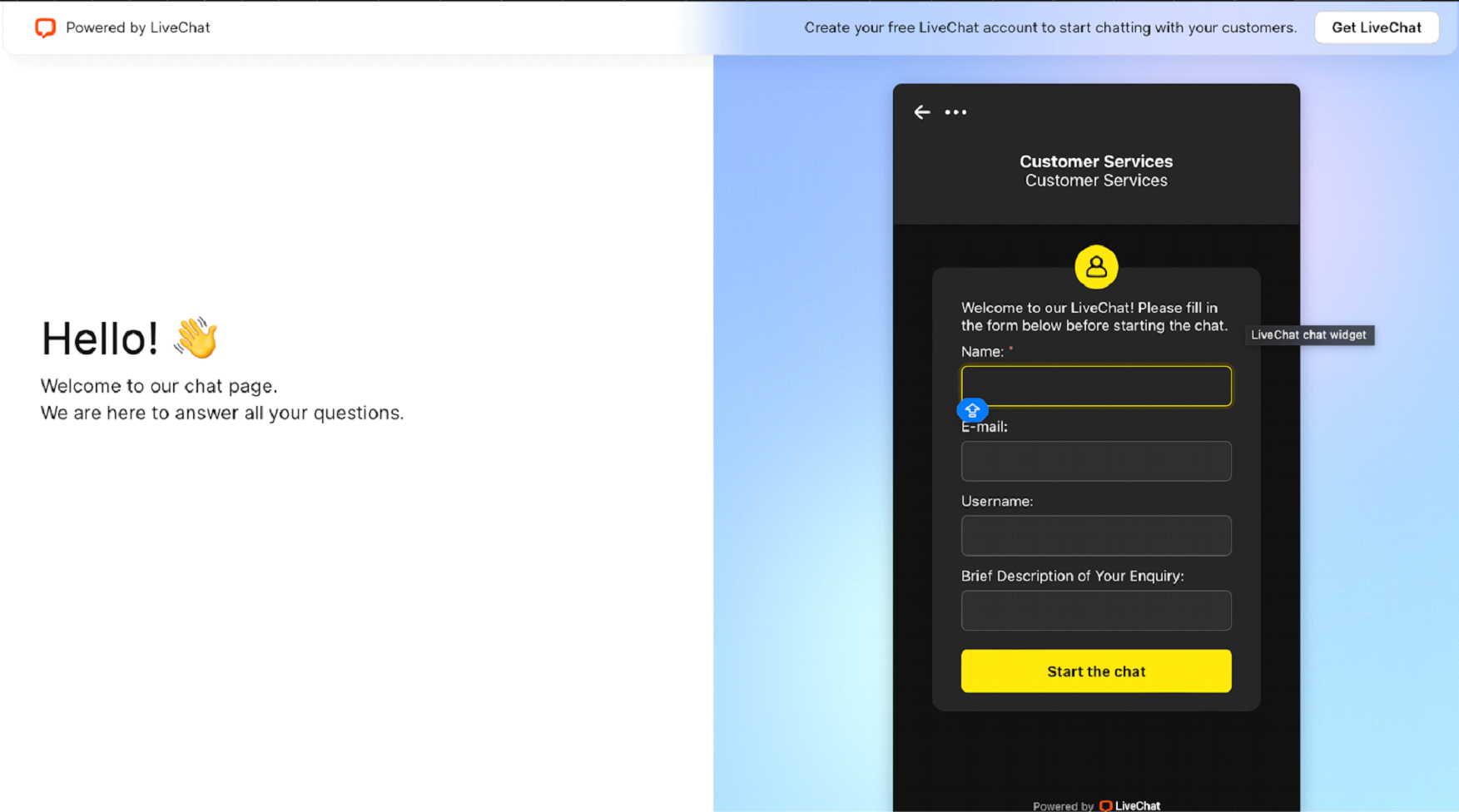1459x812 pixels.
Task: Click the LiveChat logo in widget footer
Action: coord(1129,805)
